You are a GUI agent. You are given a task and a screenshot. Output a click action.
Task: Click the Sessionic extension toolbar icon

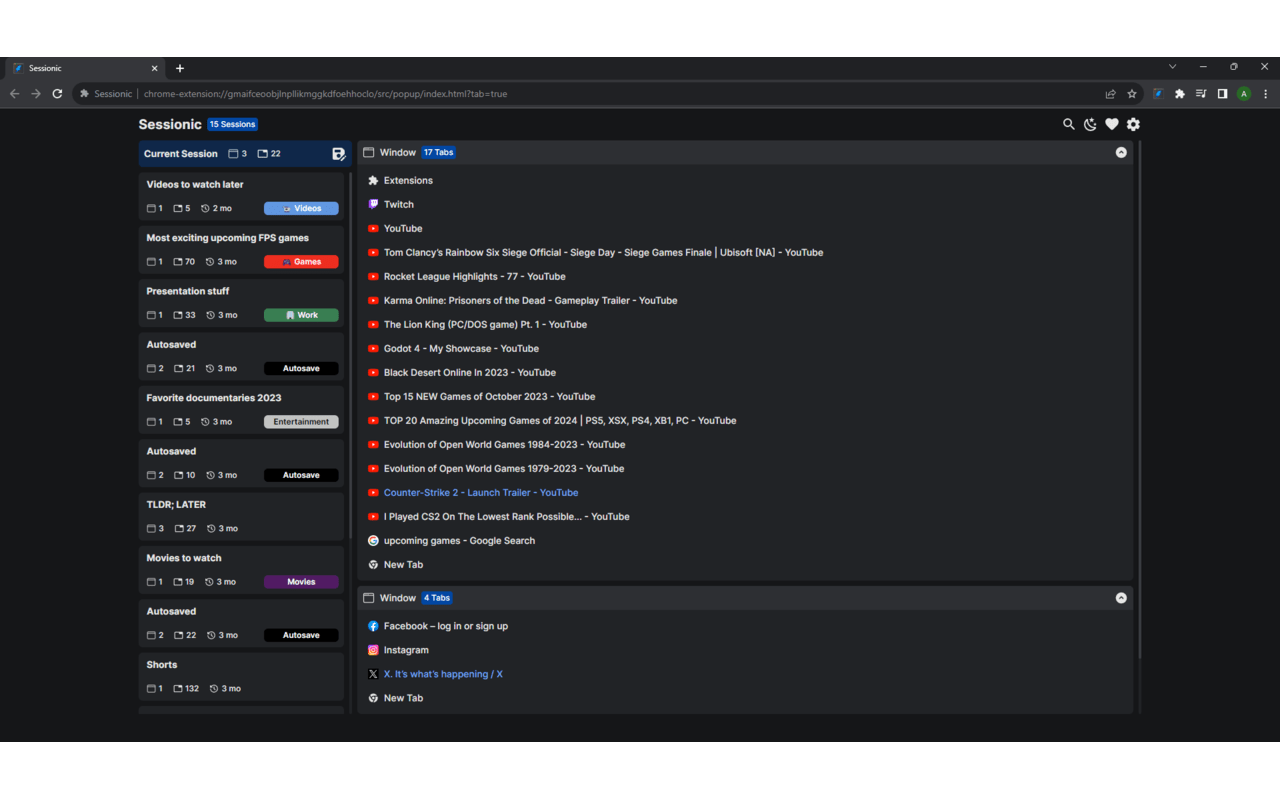(1158, 94)
